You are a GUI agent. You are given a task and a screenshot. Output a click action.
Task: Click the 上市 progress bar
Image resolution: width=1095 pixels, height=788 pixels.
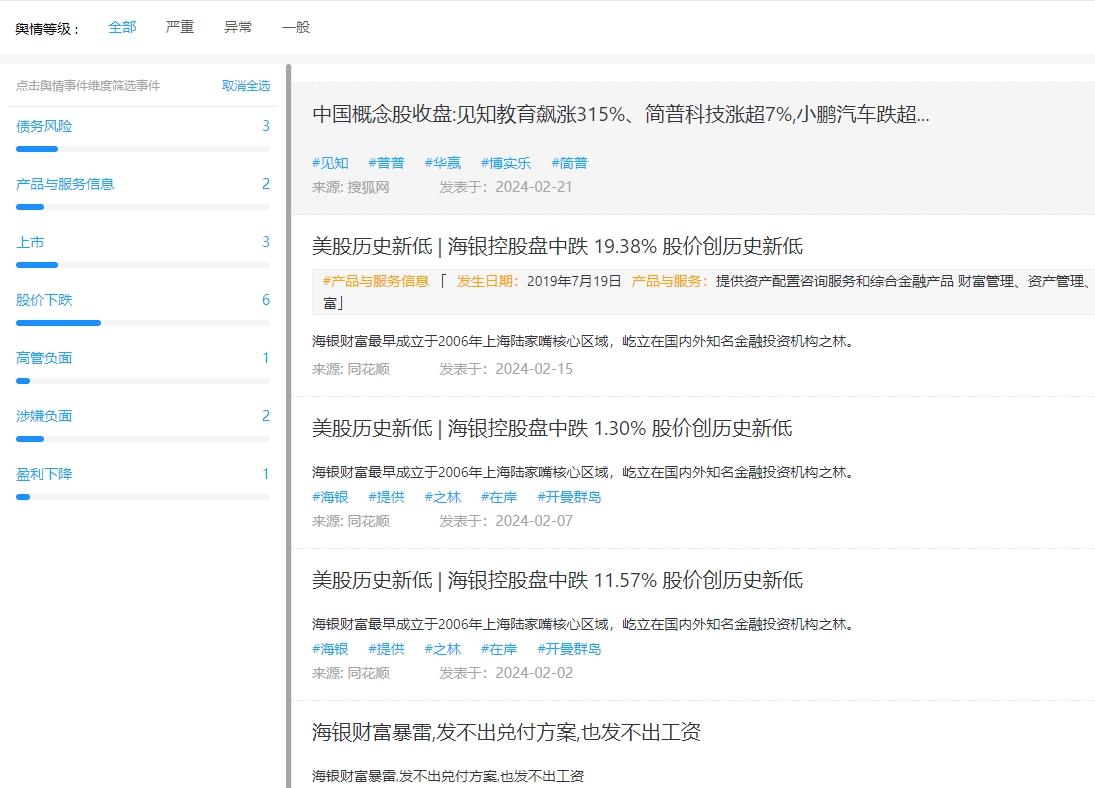[142, 265]
